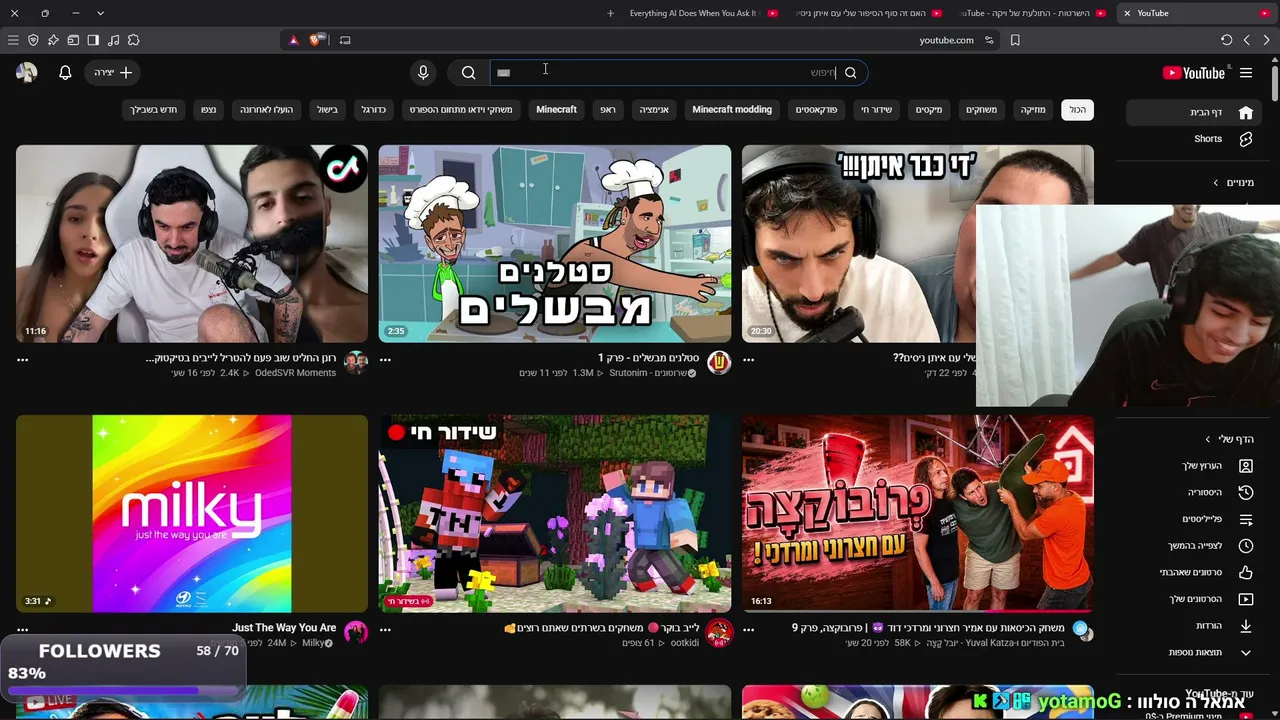Click the bookmark icon next to the address bar
This screenshot has height=720, width=1280.
click(x=1015, y=40)
